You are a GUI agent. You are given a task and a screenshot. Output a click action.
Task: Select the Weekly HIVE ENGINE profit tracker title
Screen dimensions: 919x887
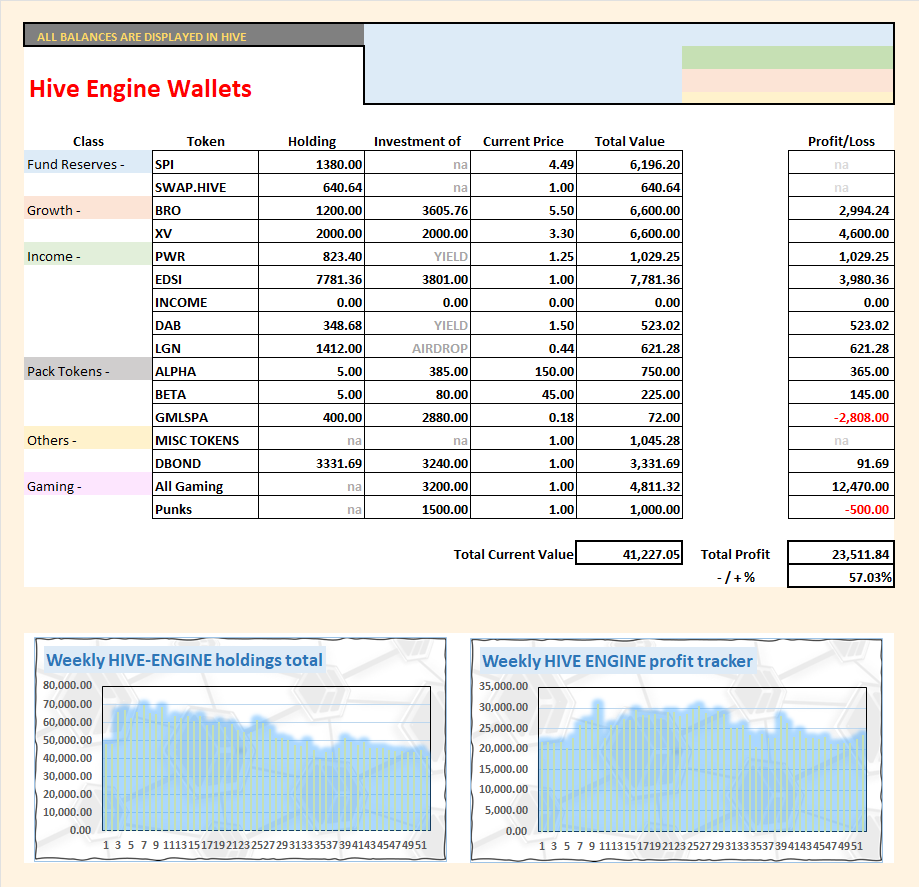[617, 661]
